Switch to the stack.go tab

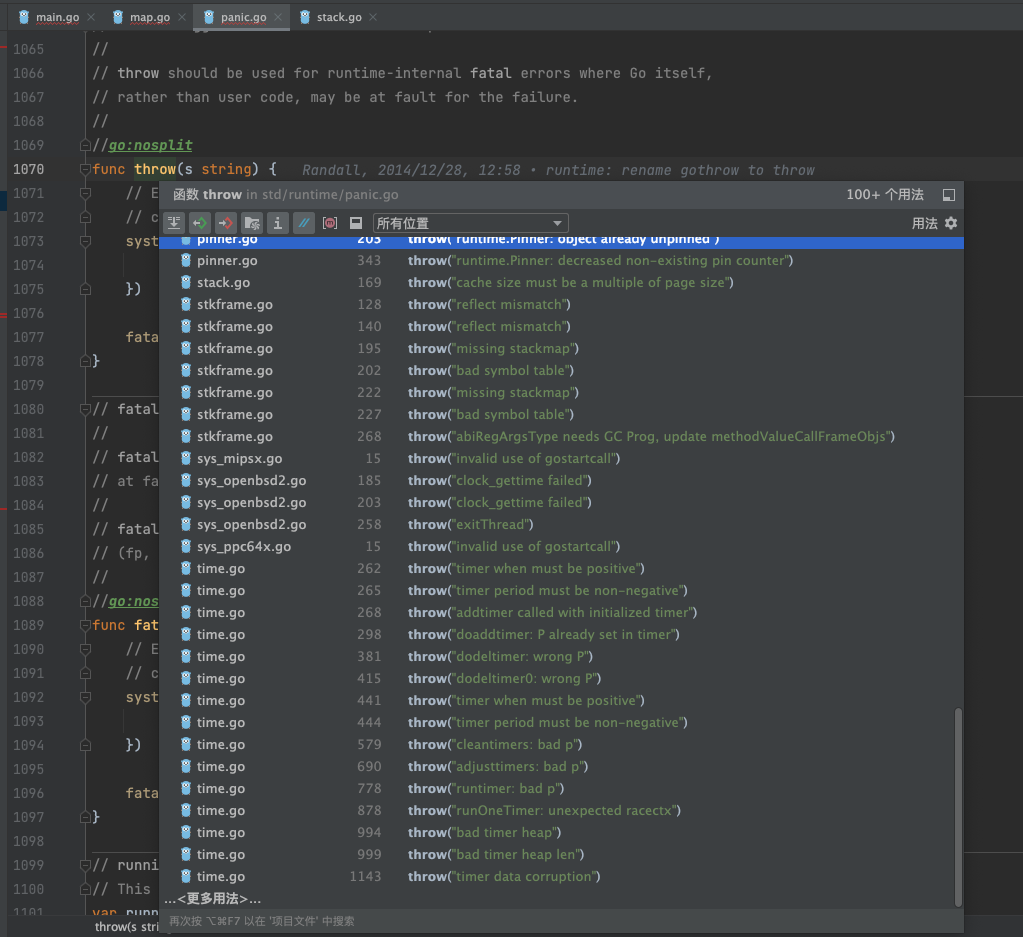pos(339,18)
